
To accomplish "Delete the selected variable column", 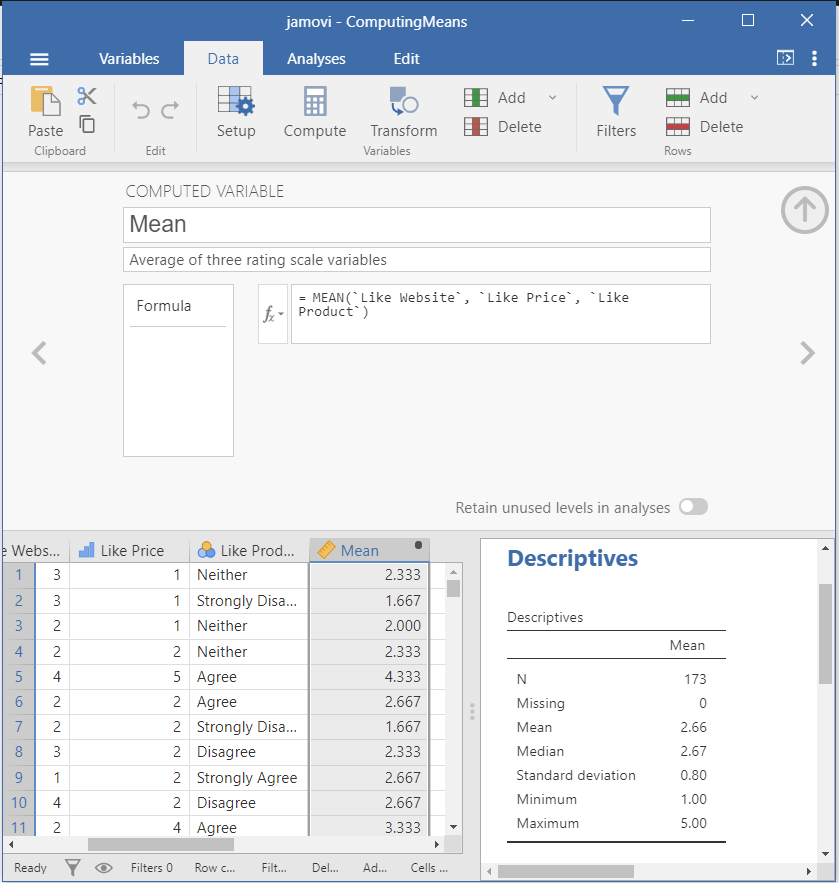I will [503, 127].
